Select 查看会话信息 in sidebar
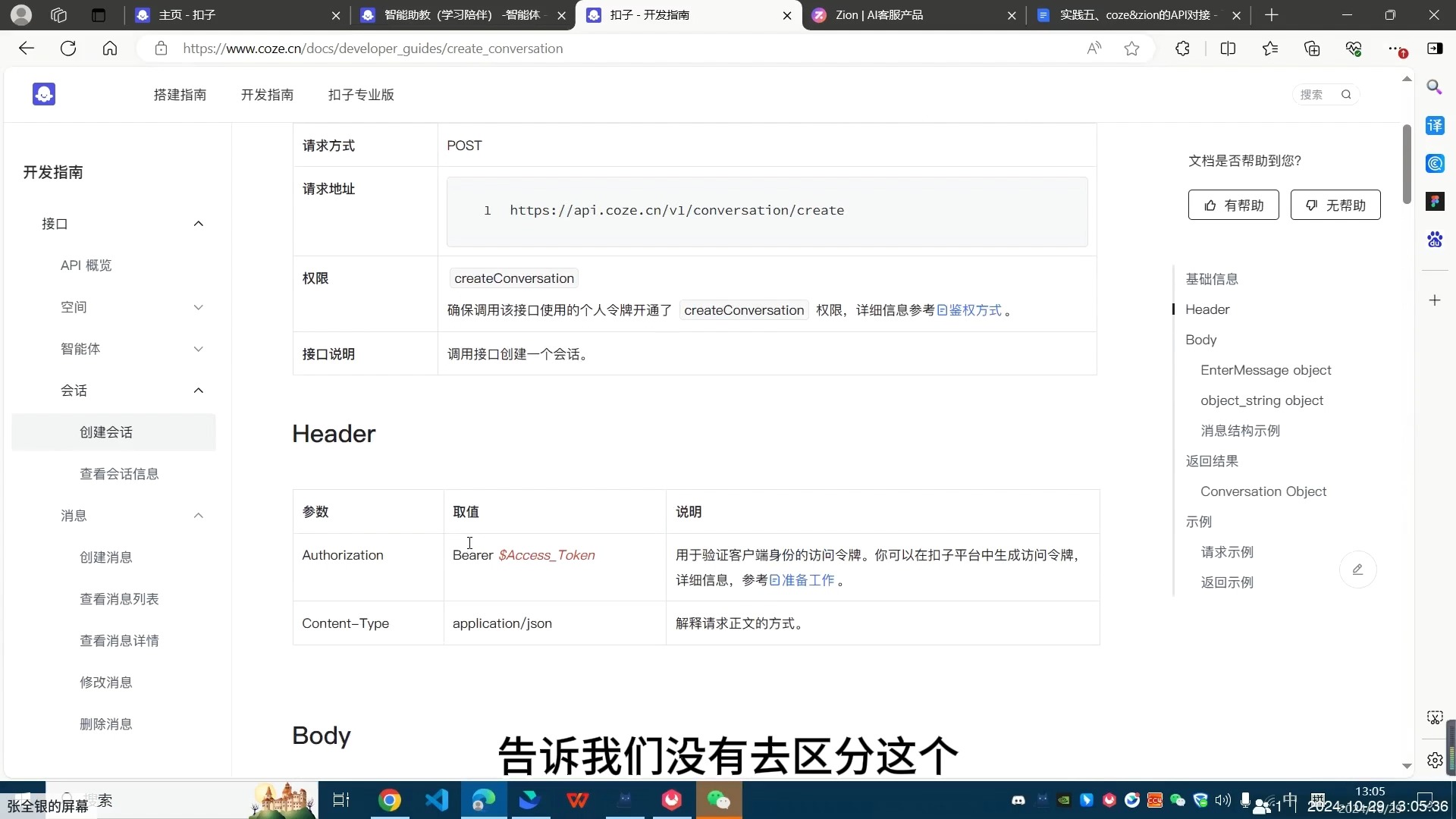 pos(119,474)
